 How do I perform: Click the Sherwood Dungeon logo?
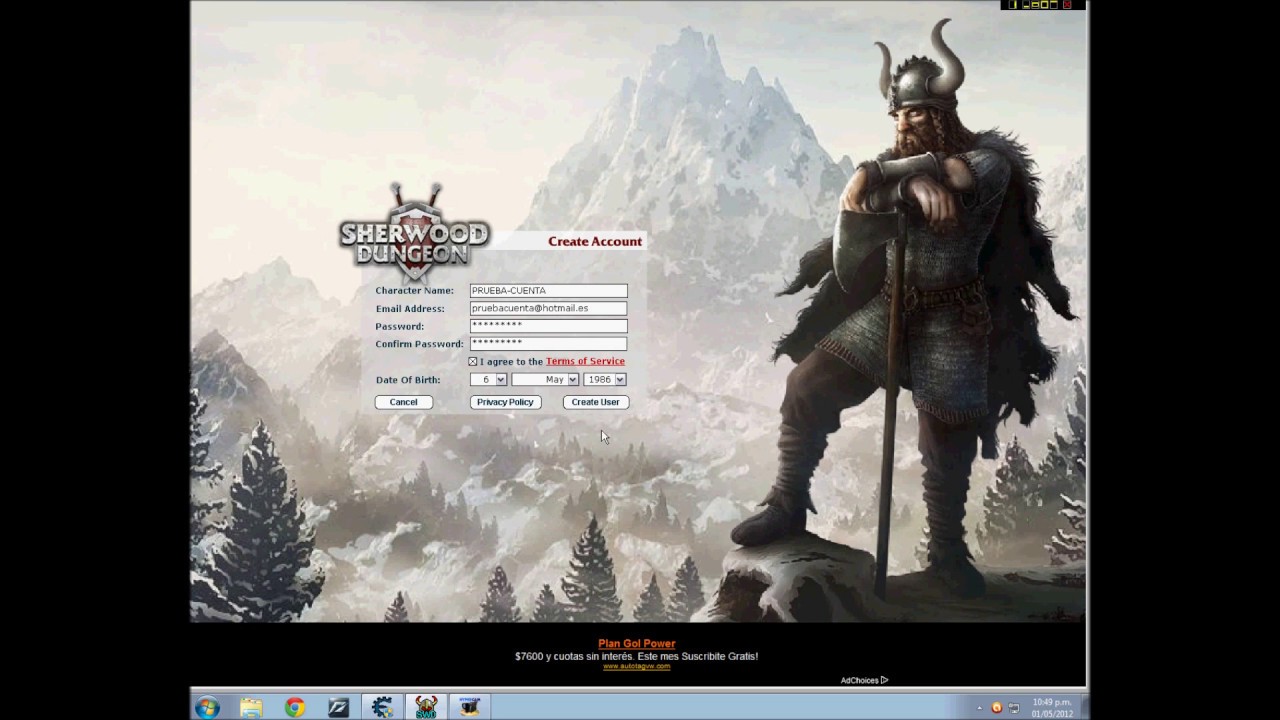pos(414,233)
